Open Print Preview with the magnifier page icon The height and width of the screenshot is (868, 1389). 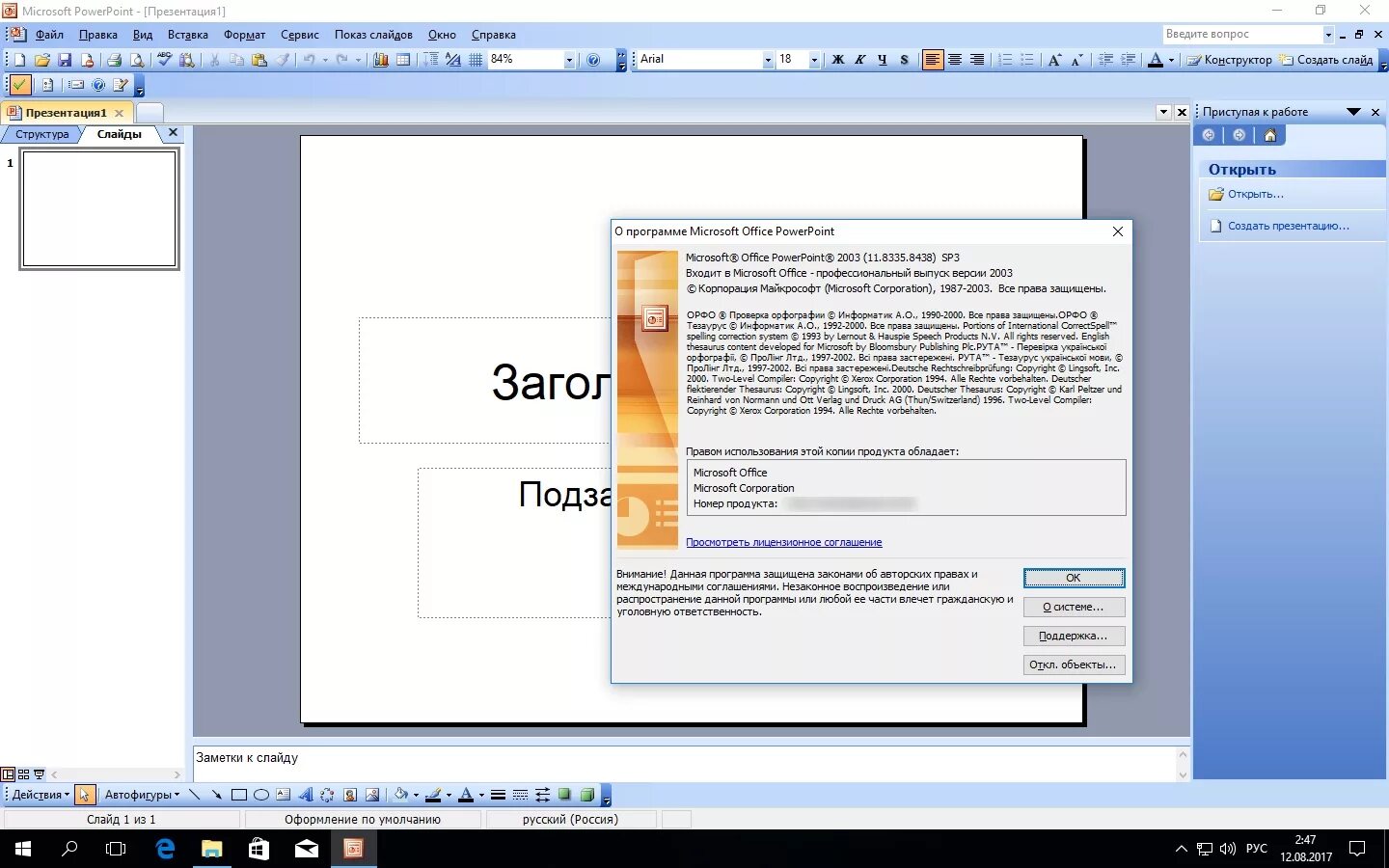pos(137,60)
